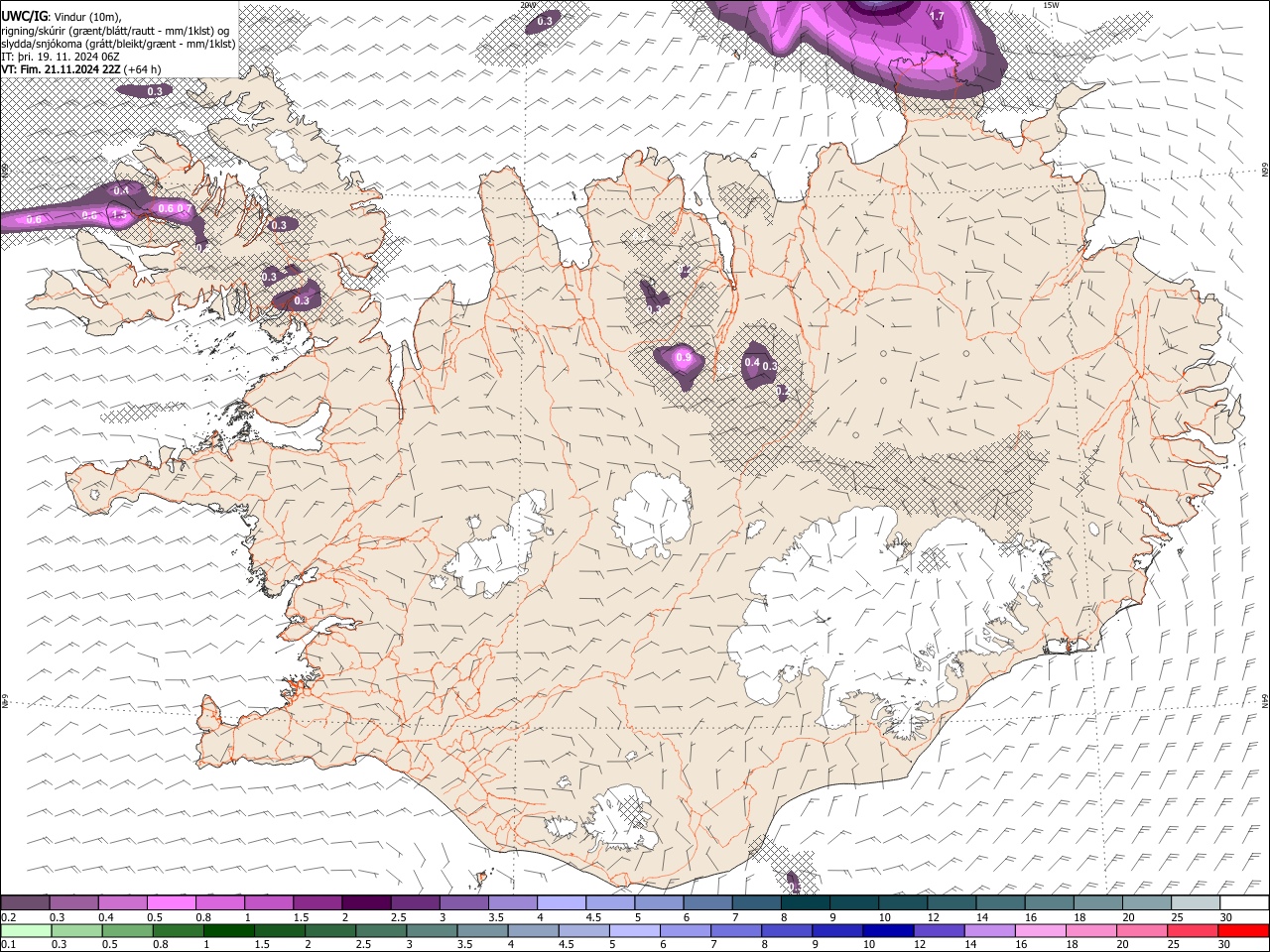The width and height of the screenshot is (1270, 952).
Task: Click the 0.9 value on the magenta patch
Action: (x=683, y=357)
